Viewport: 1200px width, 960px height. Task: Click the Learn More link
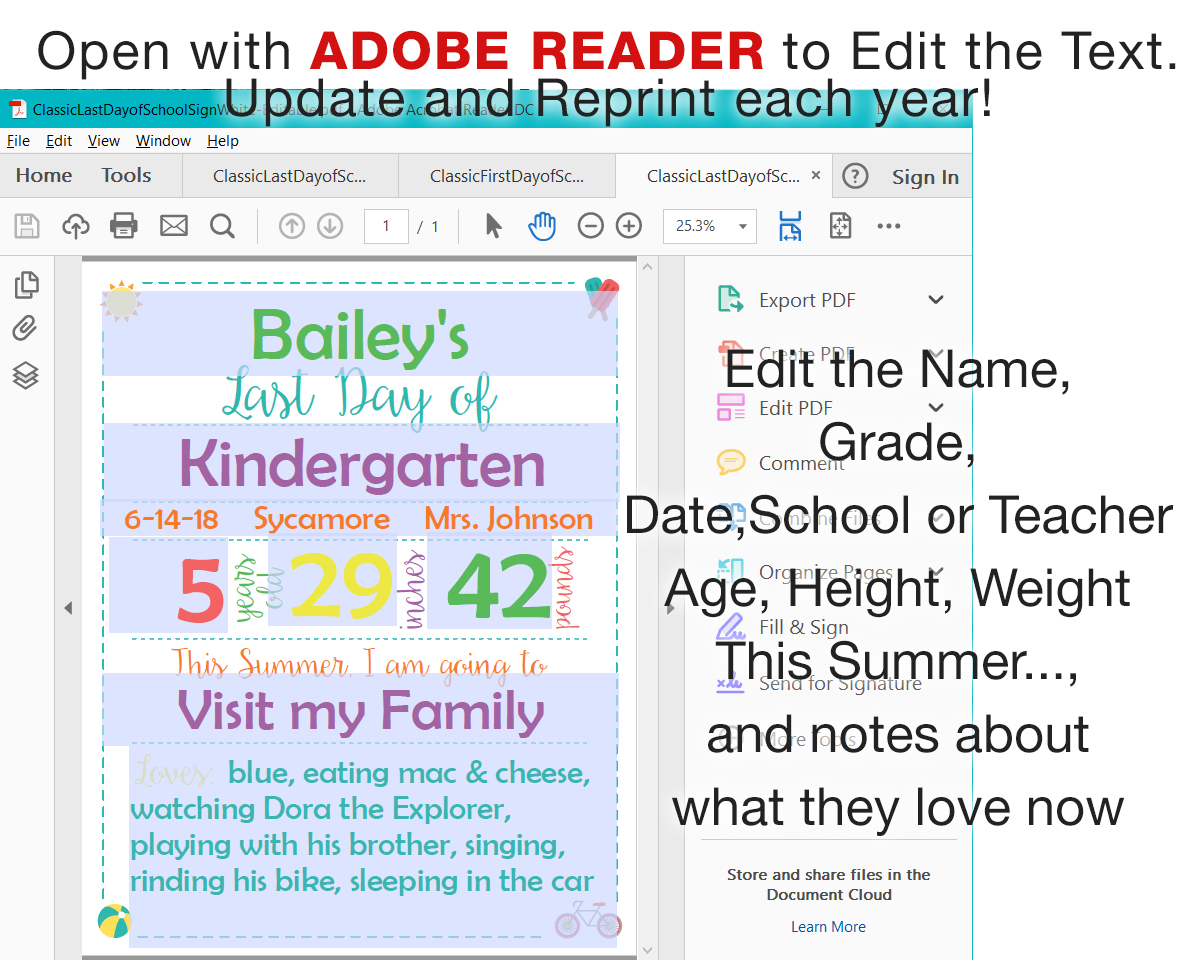tap(828, 927)
